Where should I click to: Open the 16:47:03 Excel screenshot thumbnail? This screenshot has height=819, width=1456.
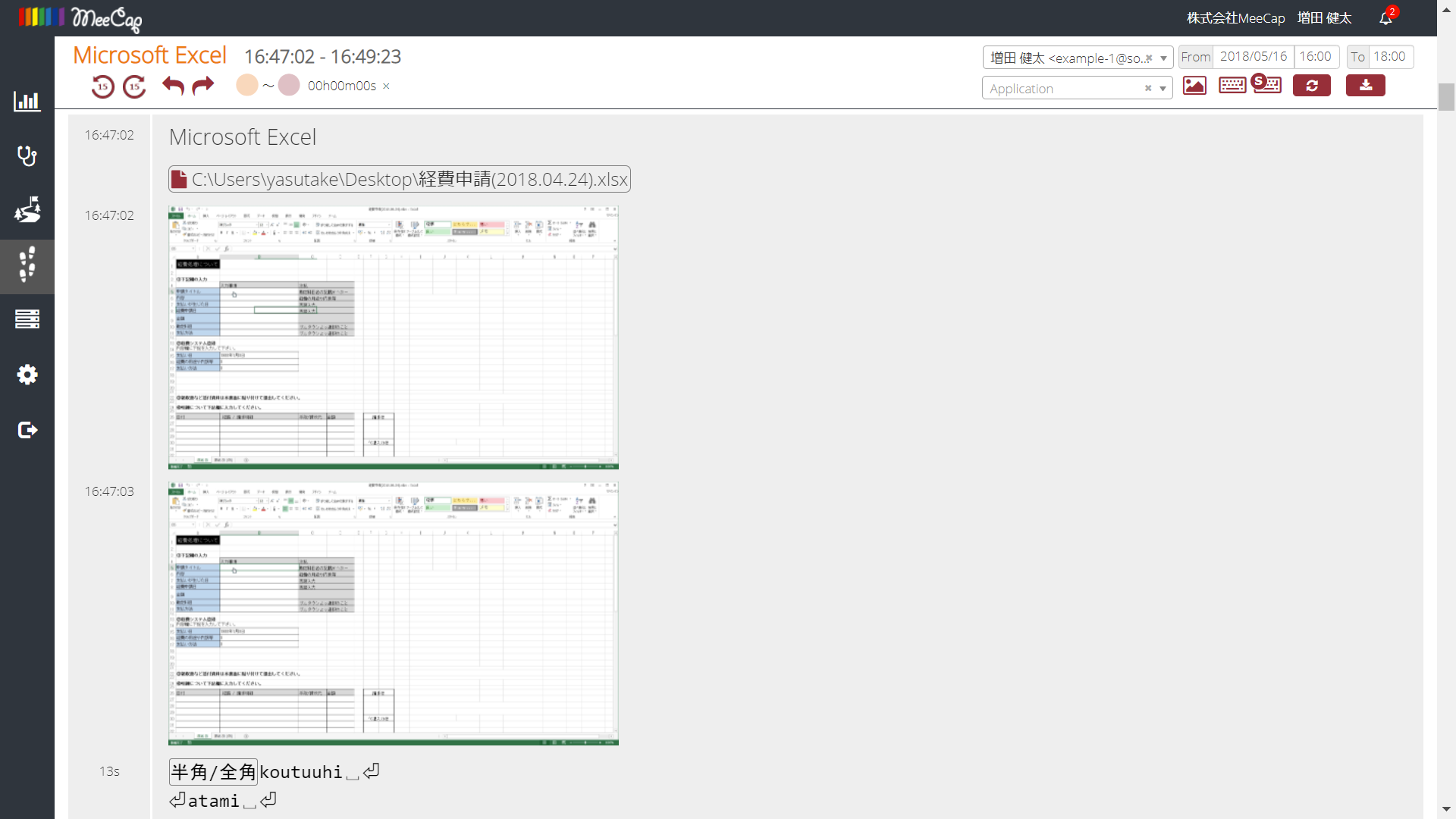pos(394,613)
